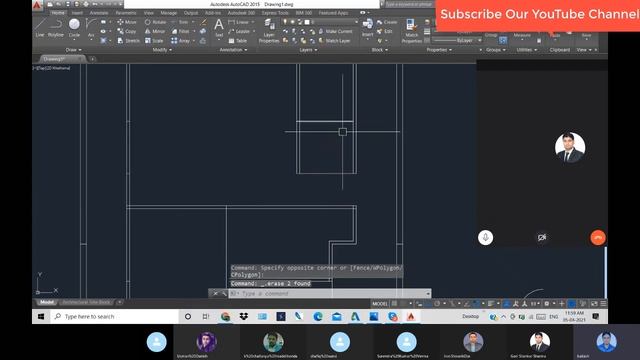The width and height of the screenshot is (640, 360).
Task: Click the Insert block button
Action: (x=367, y=28)
